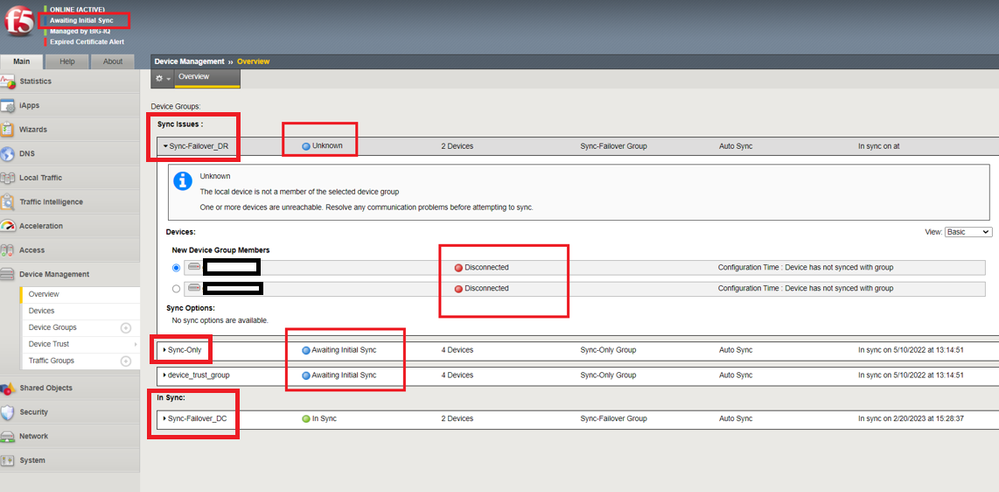999x492 pixels.
Task: Expand the Sync-Only device group
Action: pyautogui.click(x=165, y=350)
